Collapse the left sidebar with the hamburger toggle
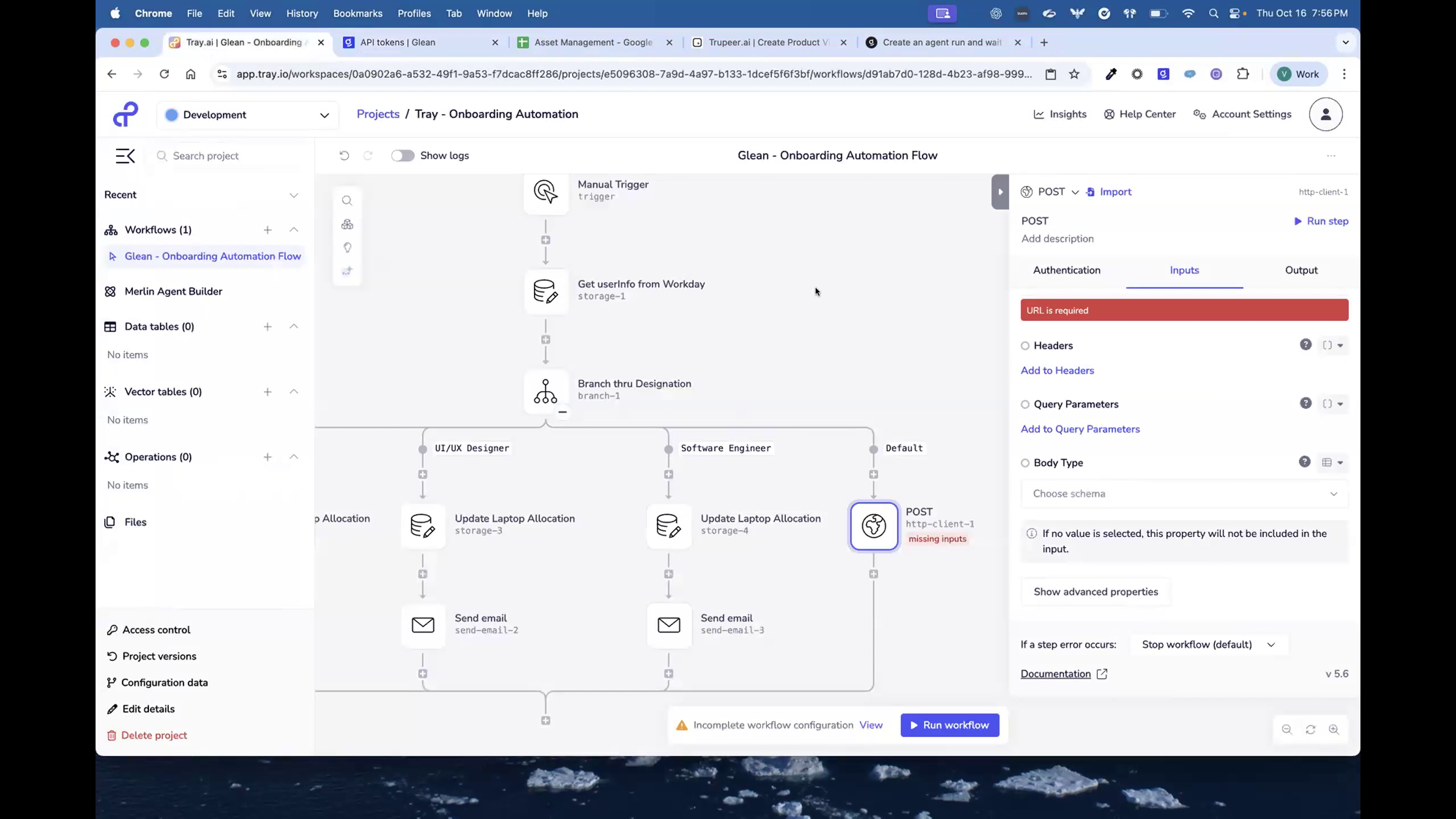This screenshot has height=819, width=1456. click(125, 155)
